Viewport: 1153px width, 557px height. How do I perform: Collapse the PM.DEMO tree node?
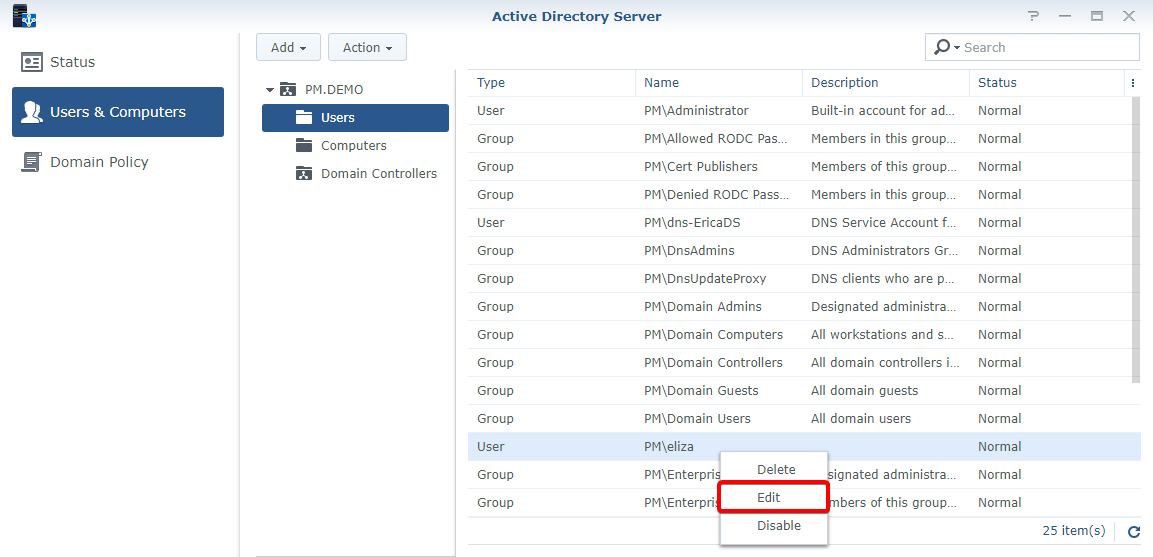[270, 90]
